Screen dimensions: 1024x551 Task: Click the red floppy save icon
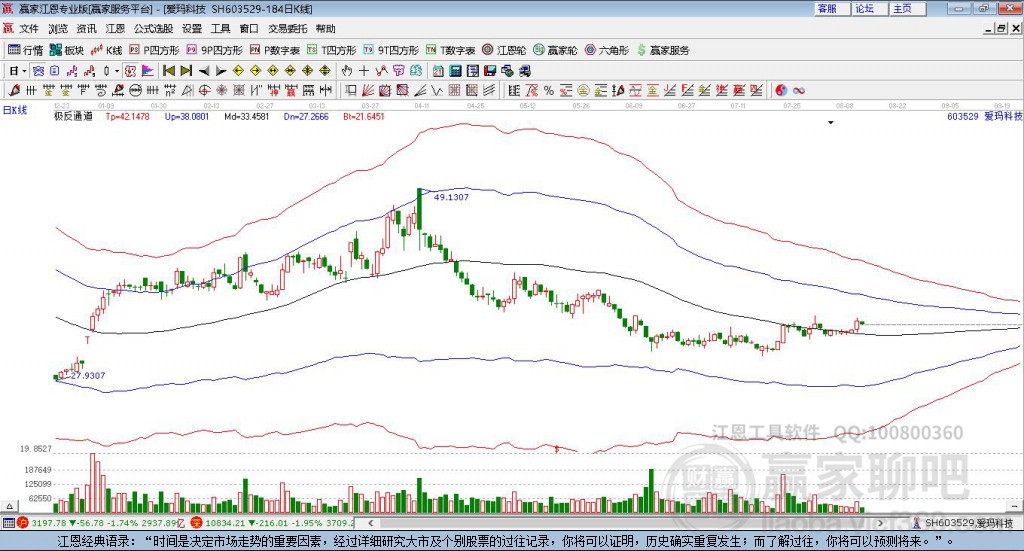pos(490,71)
